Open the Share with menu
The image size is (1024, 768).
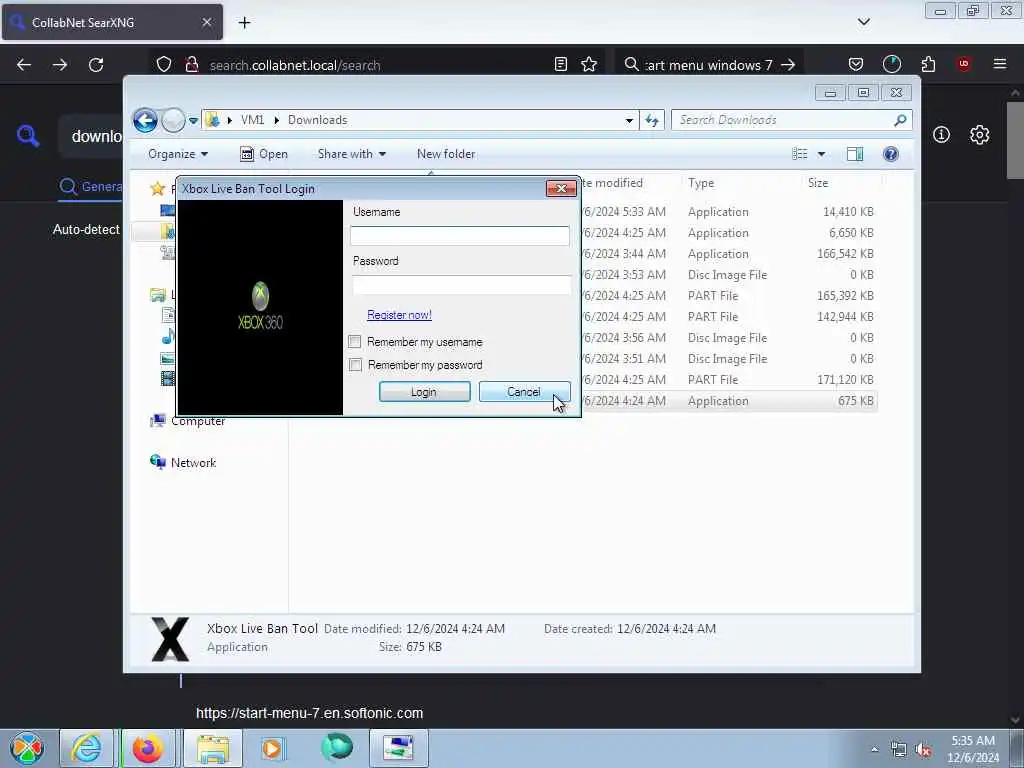tap(351, 154)
